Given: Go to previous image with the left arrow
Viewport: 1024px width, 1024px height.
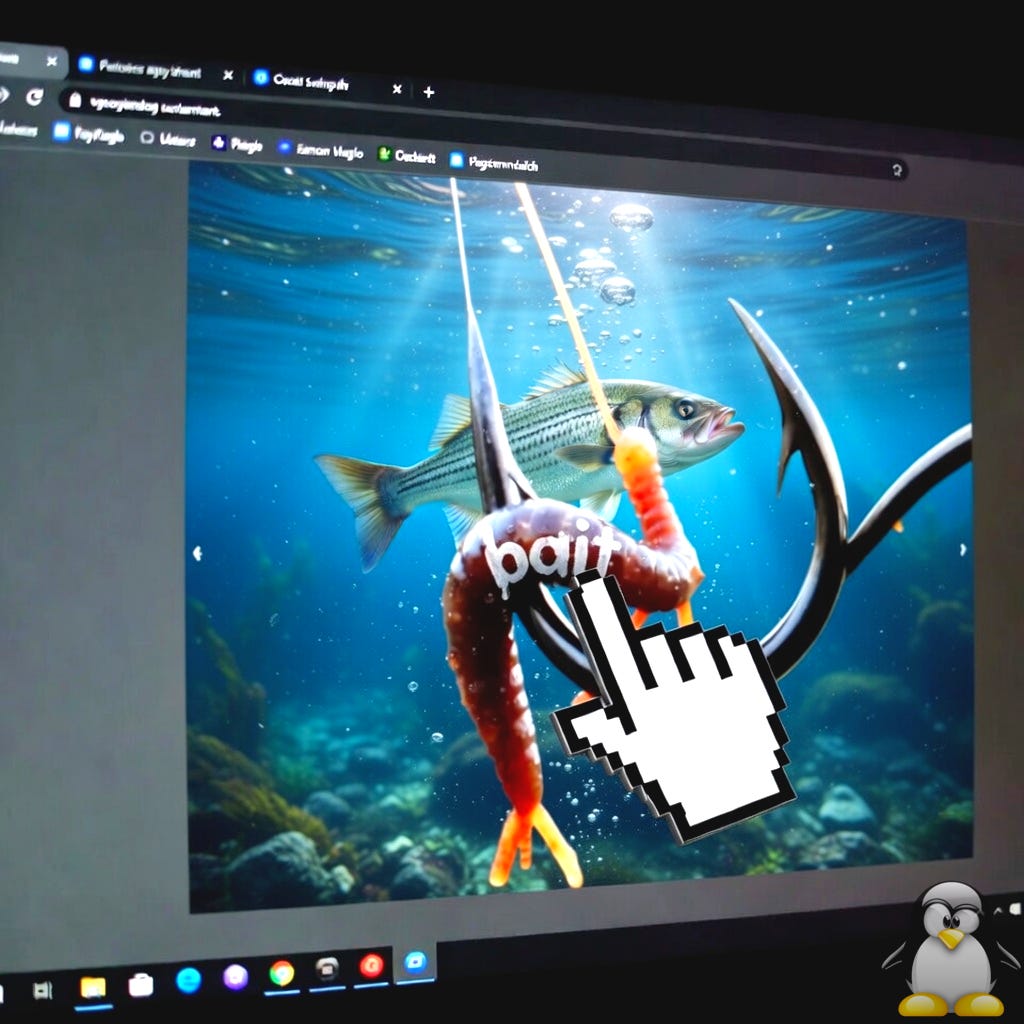Looking at the screenshot, I should tap(197, 554).
